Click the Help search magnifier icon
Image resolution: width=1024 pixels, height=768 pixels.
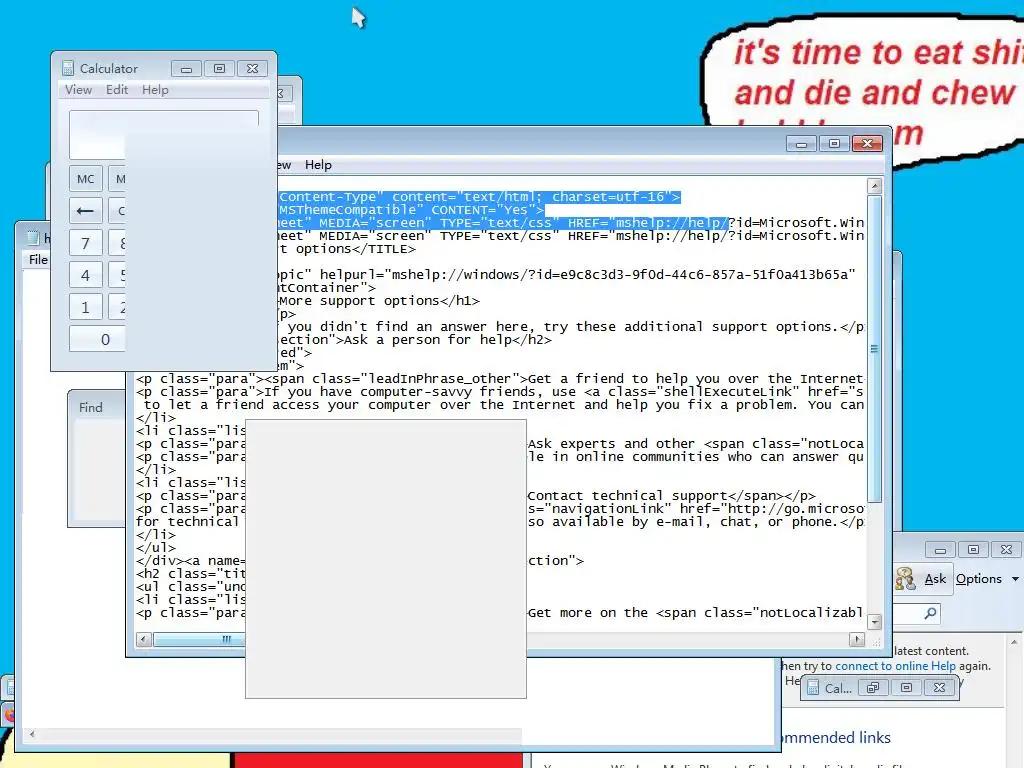tap(930, 613)
